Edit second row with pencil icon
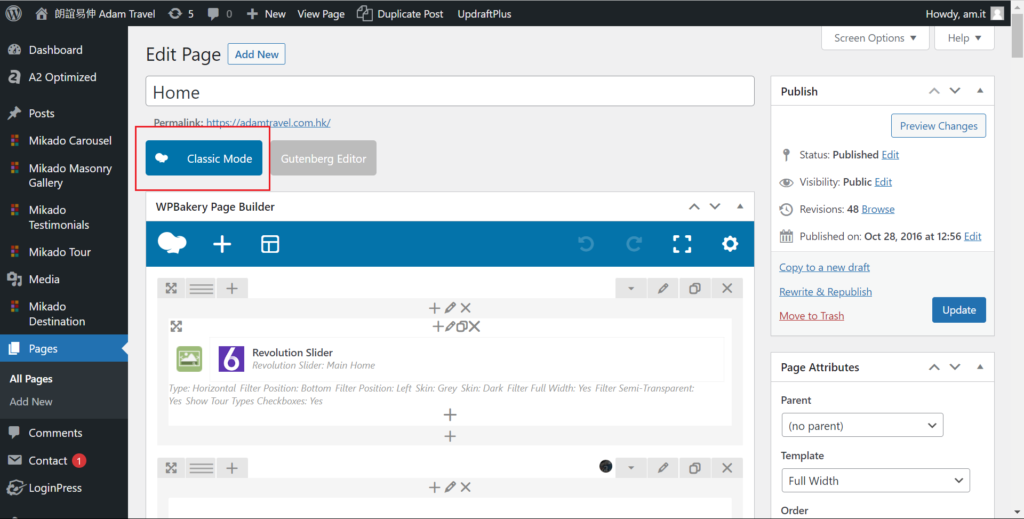Screen dimensions: 1024x519 pyautogui.click(x=663, y=467)
